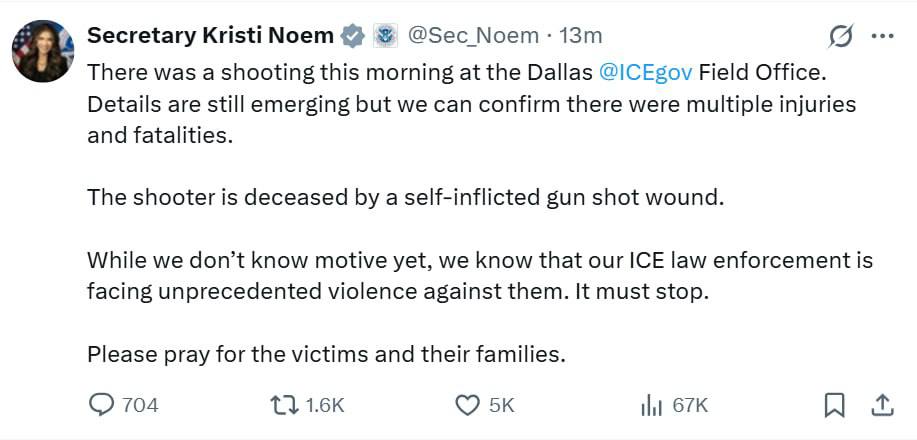
Task: Open the three-dot more options menu
Action: (x=882, y=36)
